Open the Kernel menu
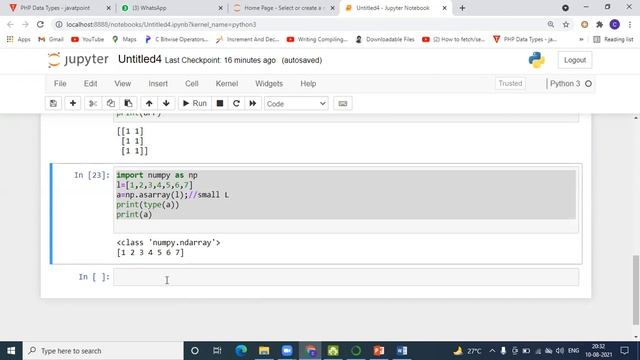640x360 pixels. coord(227,84)
